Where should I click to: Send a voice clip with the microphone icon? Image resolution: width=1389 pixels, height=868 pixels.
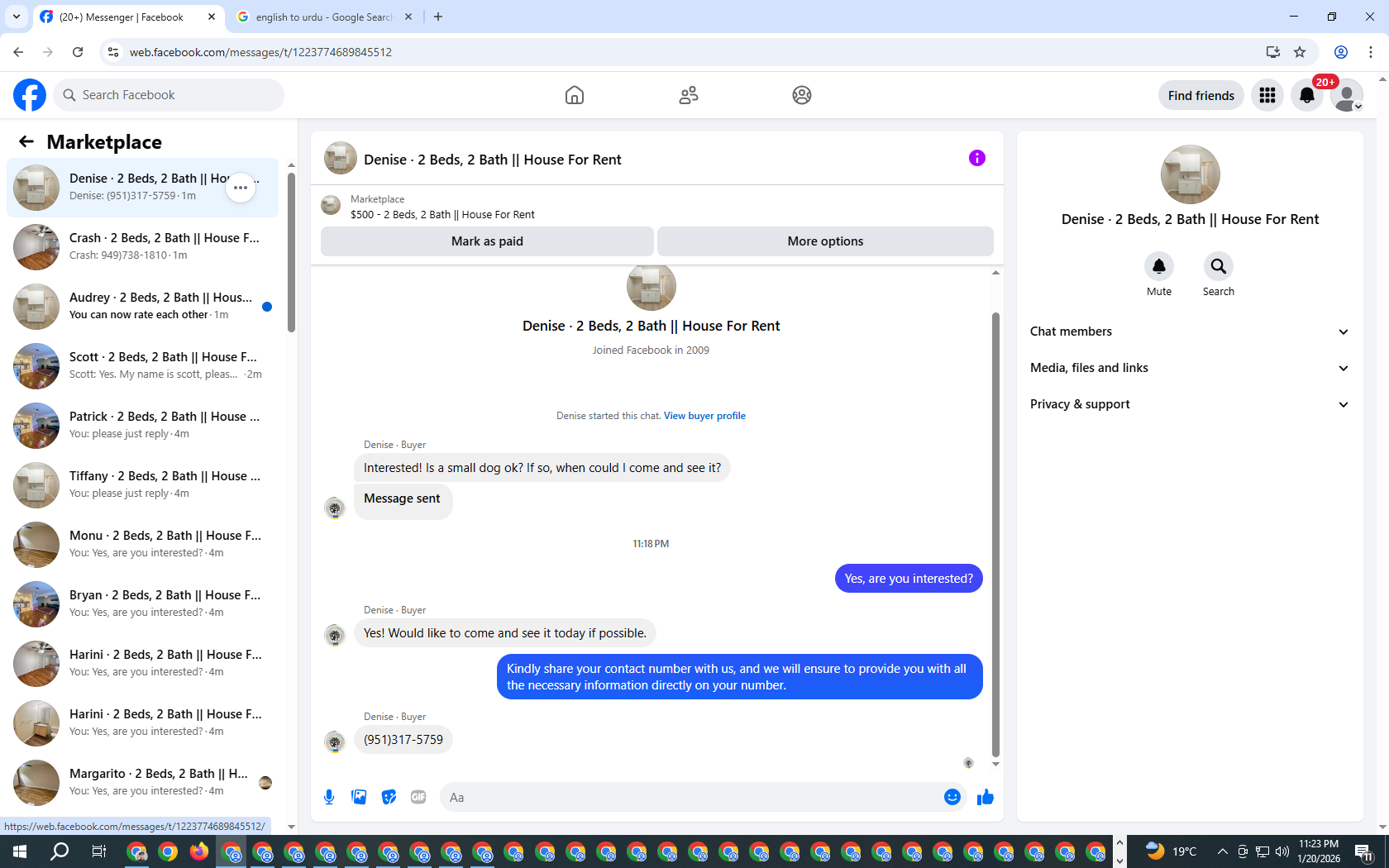329,797
